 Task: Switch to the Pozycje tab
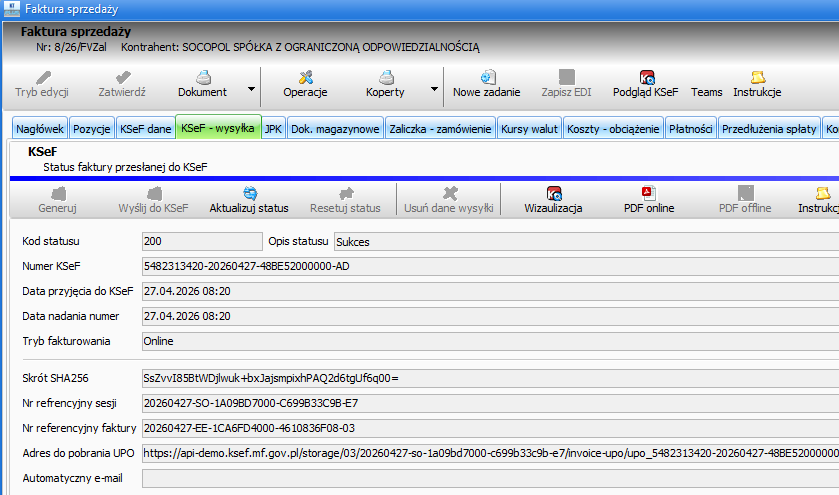point(91,128)
